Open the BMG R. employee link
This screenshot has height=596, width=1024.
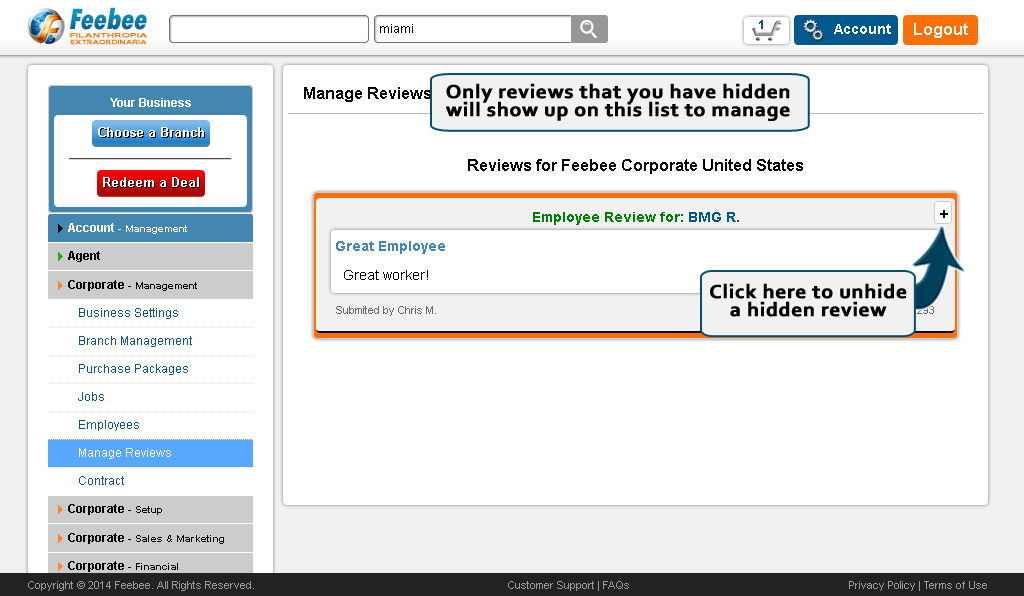713,217
